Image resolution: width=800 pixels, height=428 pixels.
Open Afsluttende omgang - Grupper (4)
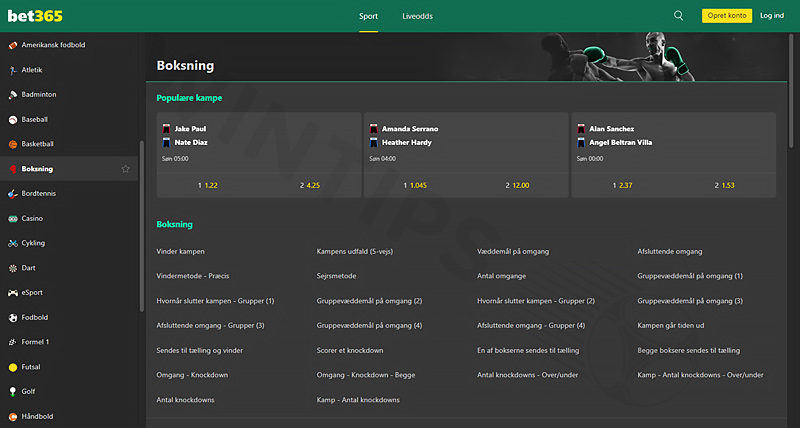point(531,325)
